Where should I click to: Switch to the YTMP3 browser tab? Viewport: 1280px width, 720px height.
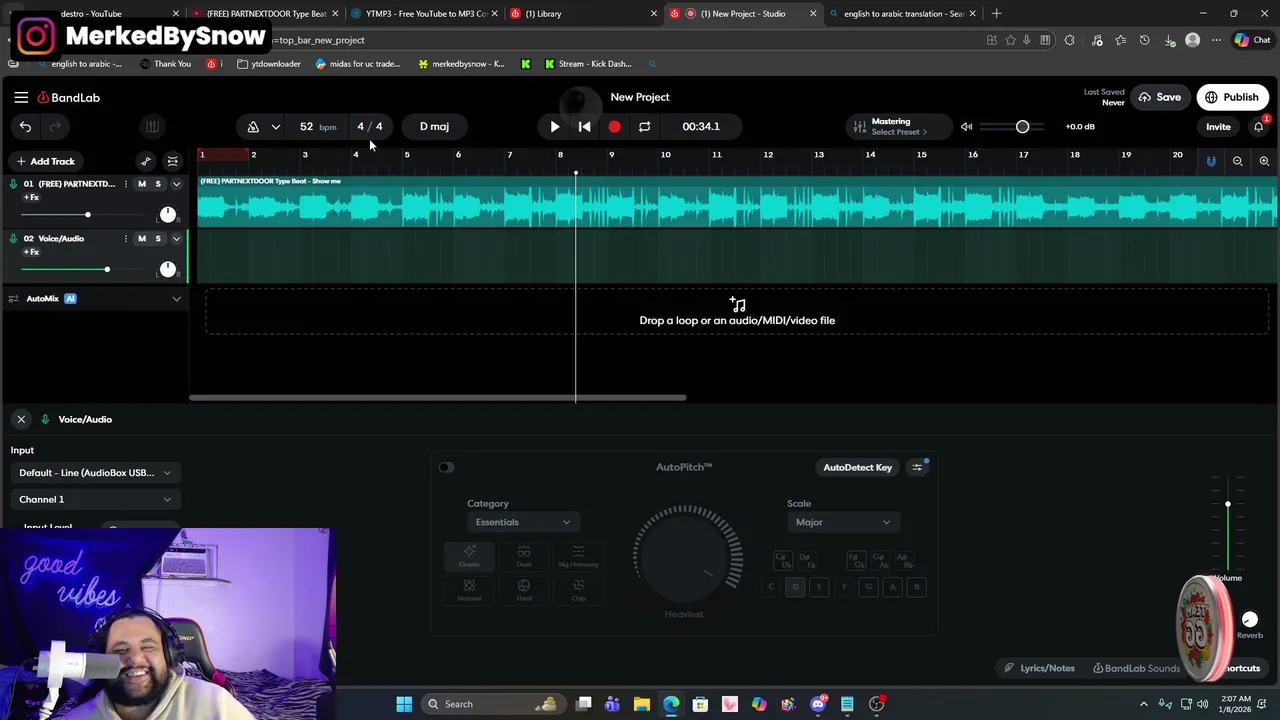425,14
